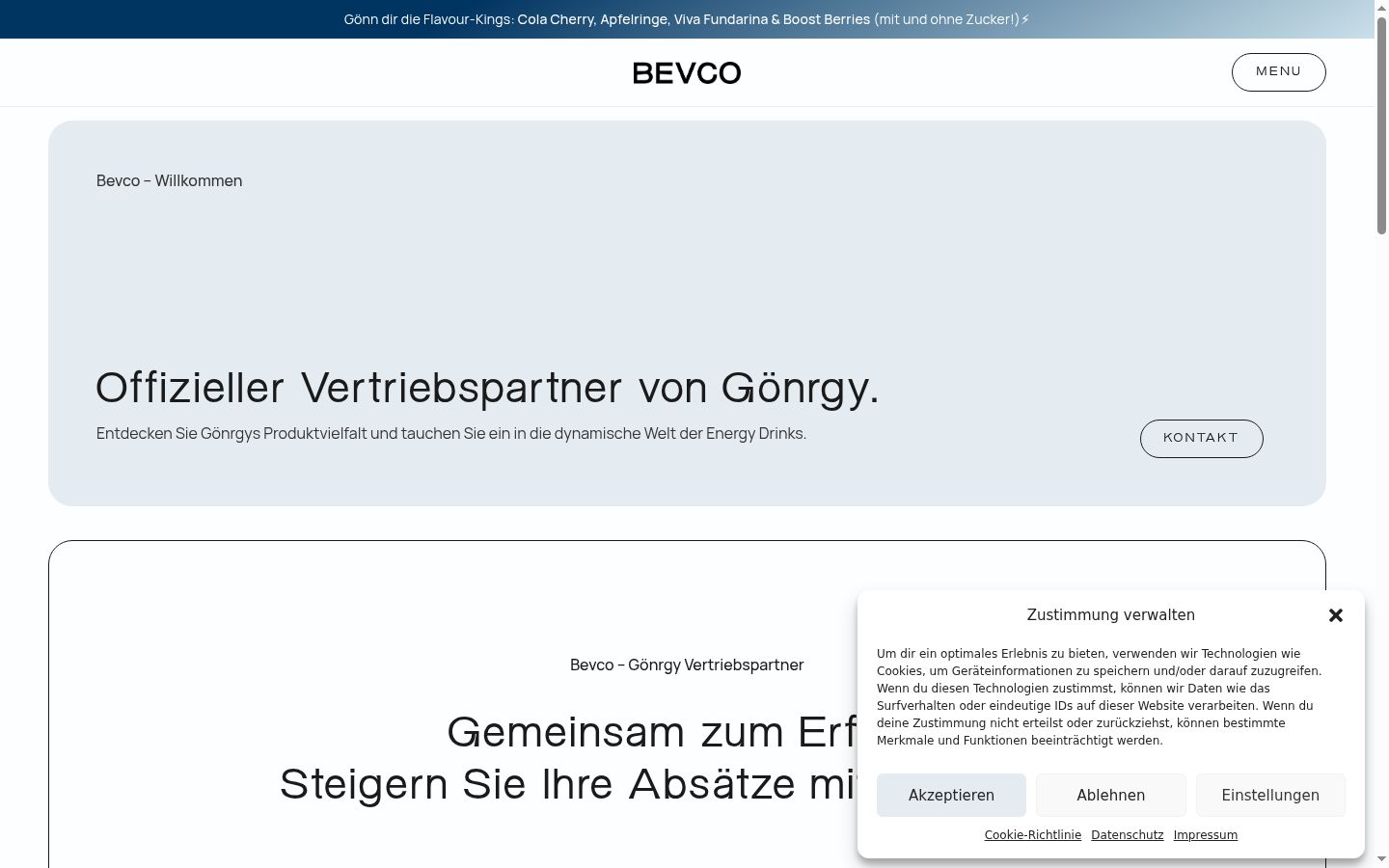Click the scrollbar down arrow
Screen dimensions: 1389x868
point(1381,859)
